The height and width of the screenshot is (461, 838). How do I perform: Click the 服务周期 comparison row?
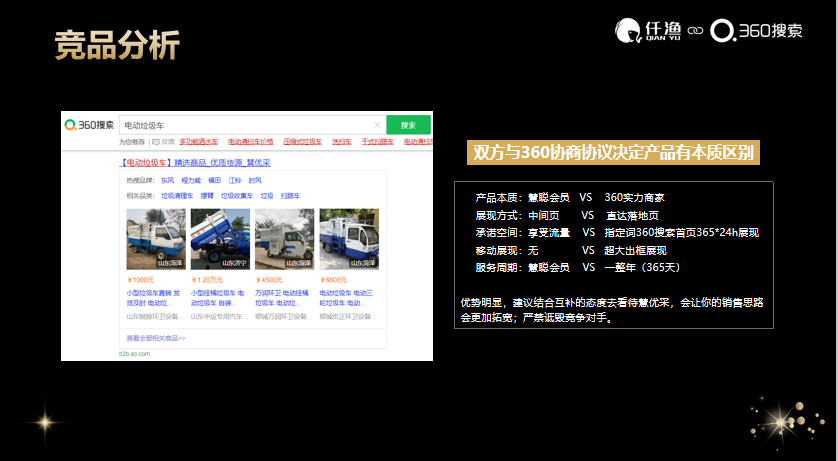click(578, 268)
